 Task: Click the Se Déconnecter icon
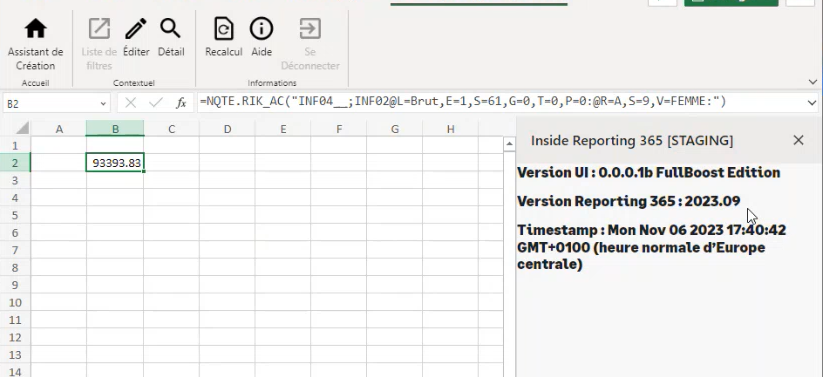[x=310, y=29]
